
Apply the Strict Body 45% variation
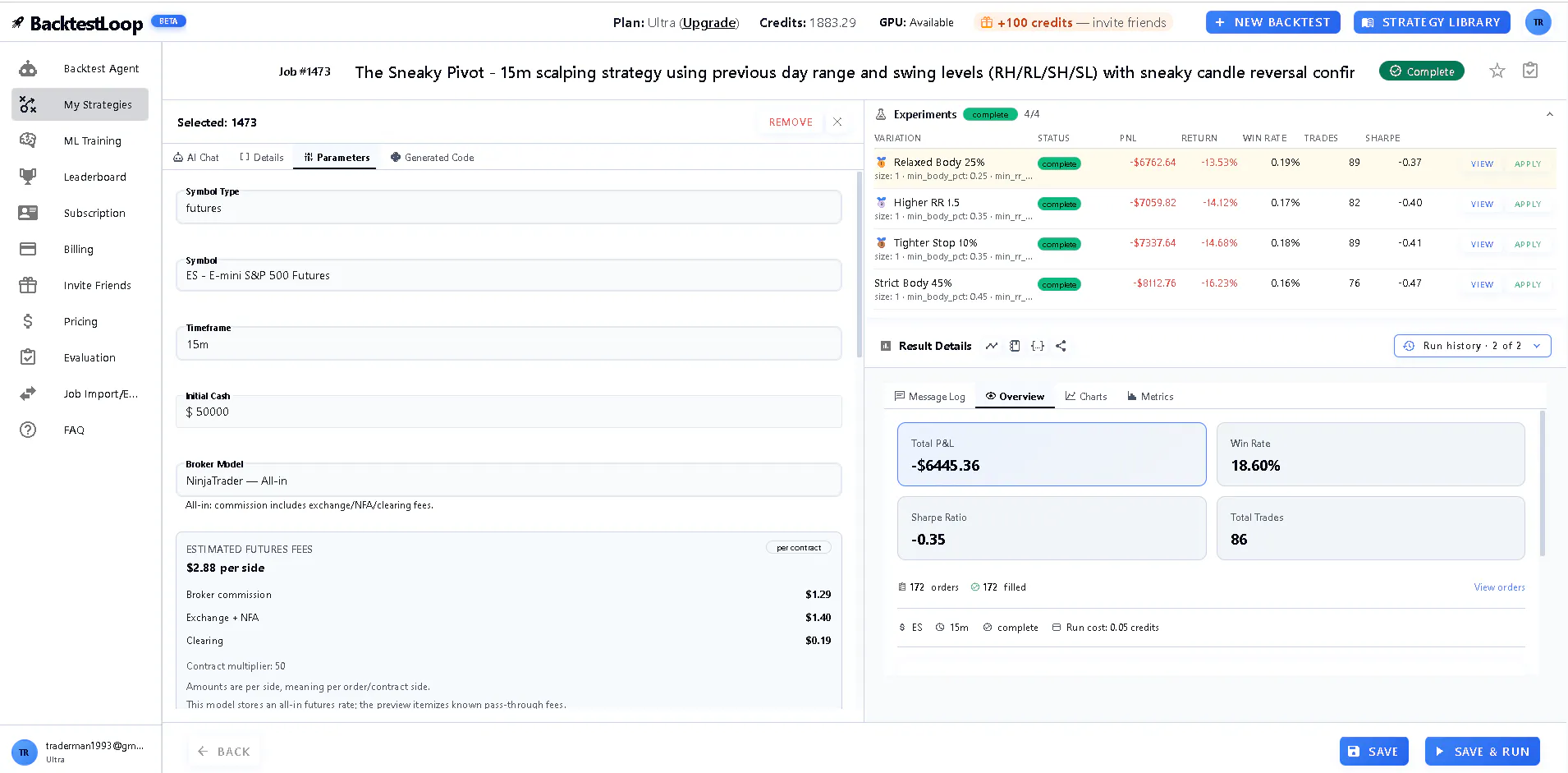tap(1528, 284)
